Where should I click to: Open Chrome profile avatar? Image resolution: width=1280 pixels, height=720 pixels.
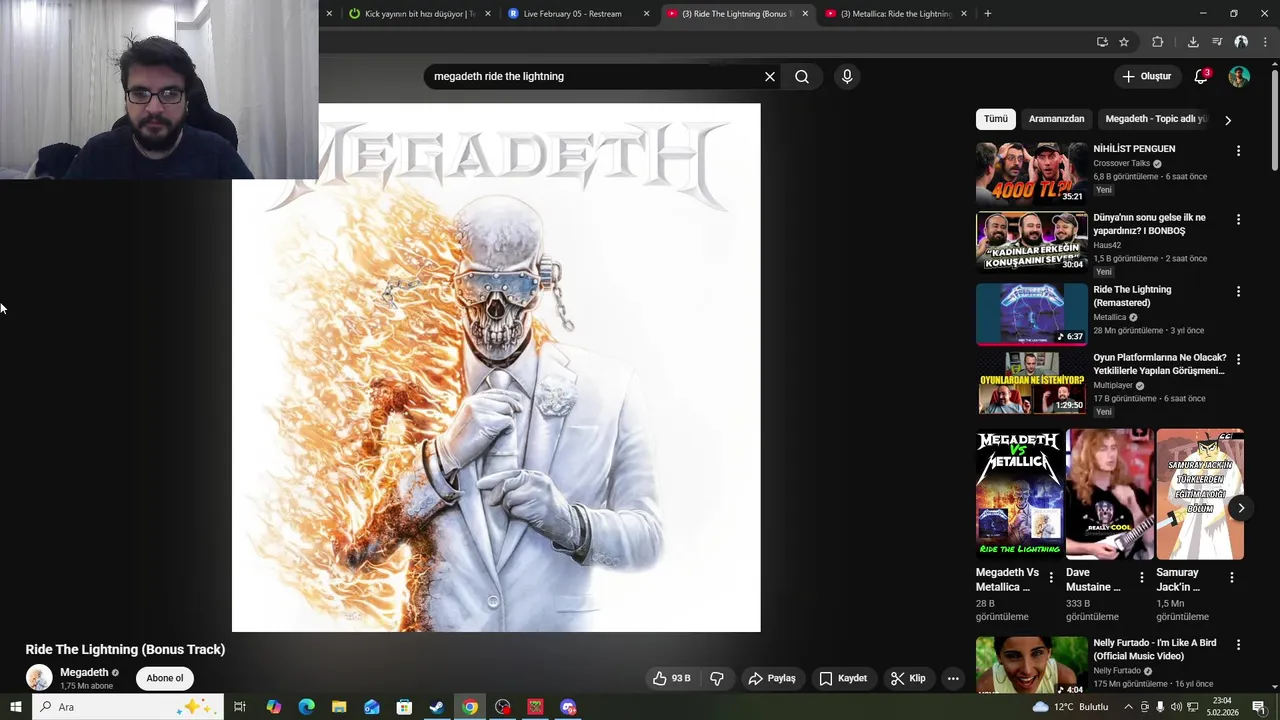1241,42
